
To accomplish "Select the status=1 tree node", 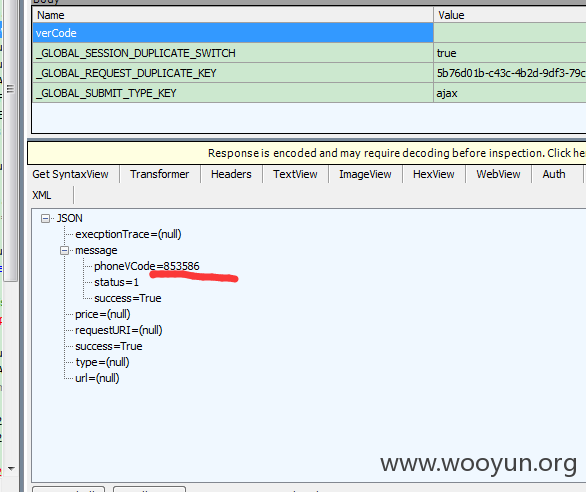I will pyautogui.click(x=116, y=282).
